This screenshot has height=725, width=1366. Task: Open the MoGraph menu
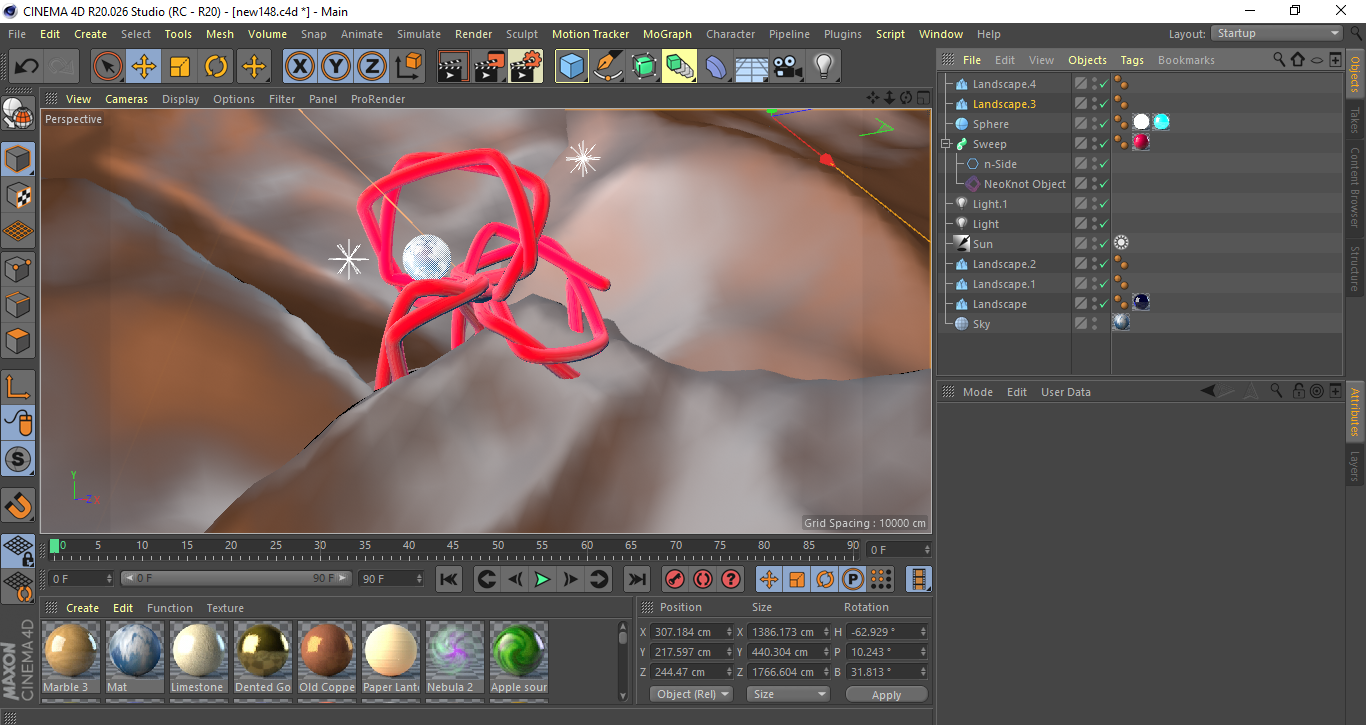667,34
